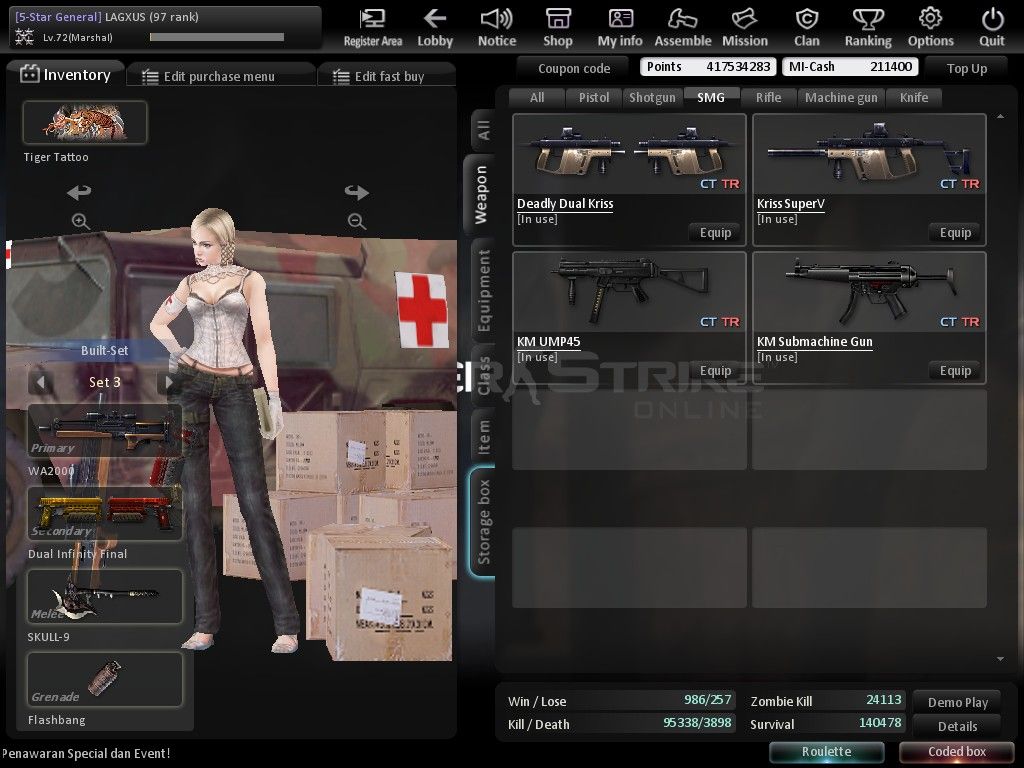Select the vertical Item category tab

coord(483,436)
